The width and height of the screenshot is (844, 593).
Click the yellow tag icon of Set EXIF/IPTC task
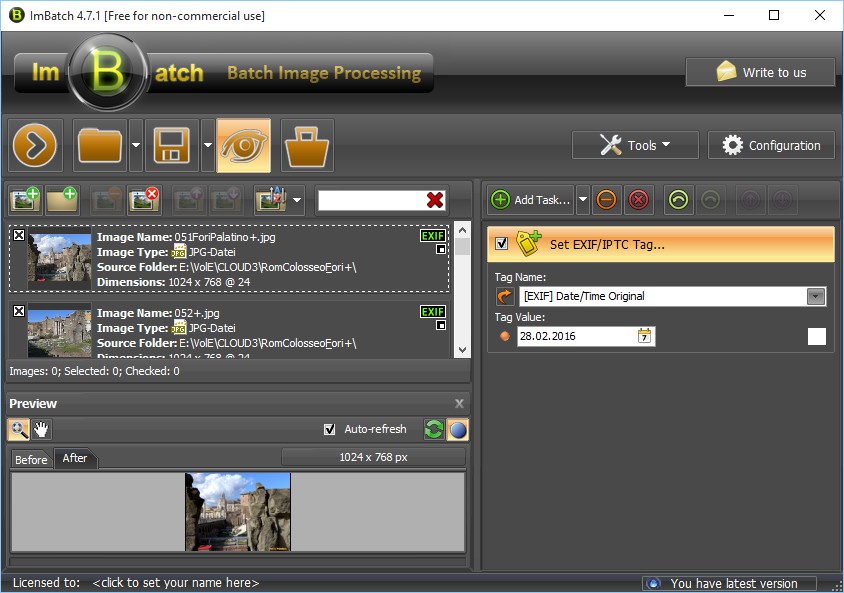528,244
